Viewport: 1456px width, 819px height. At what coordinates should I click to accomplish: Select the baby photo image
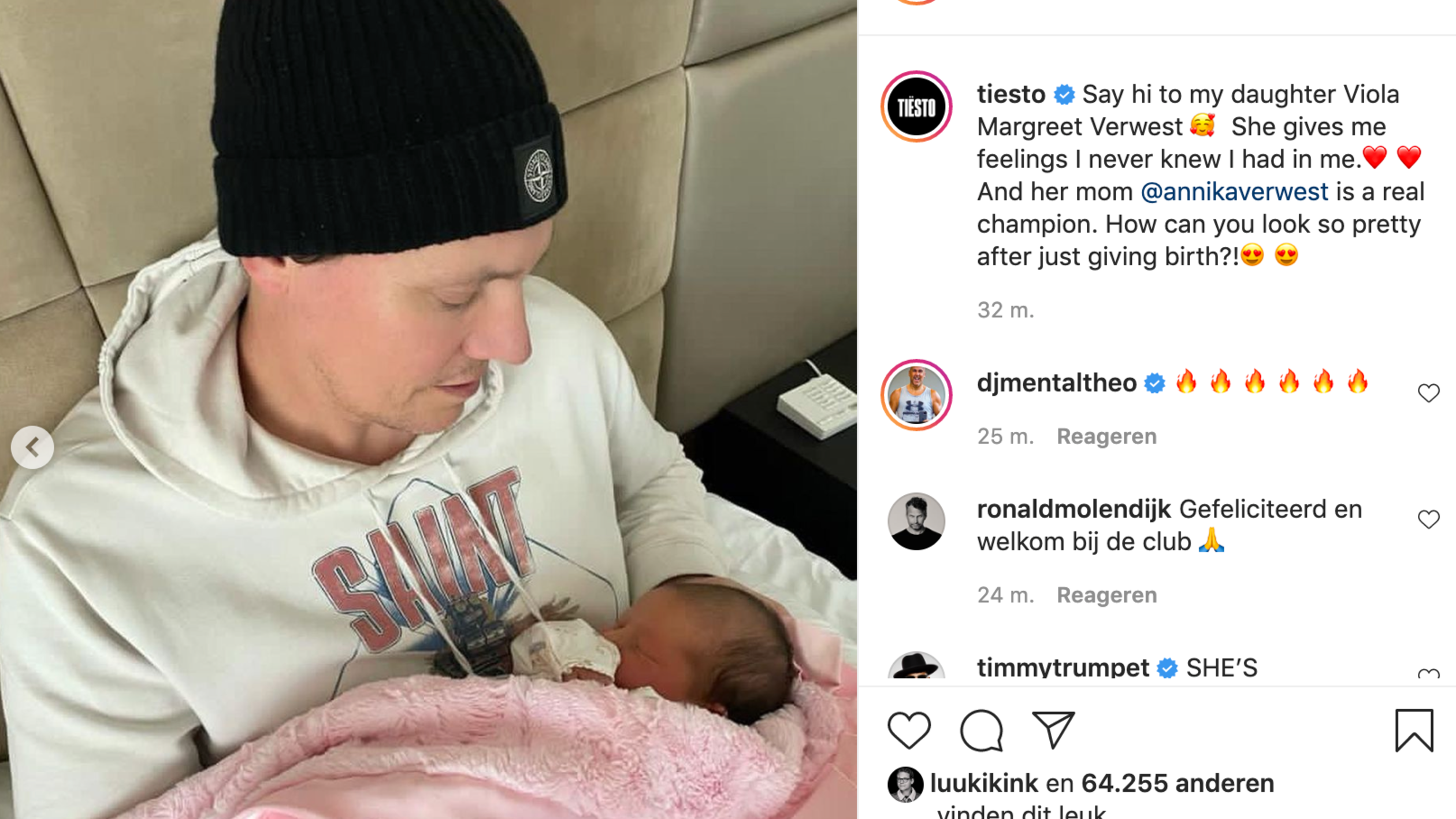[x=428, y=409]
